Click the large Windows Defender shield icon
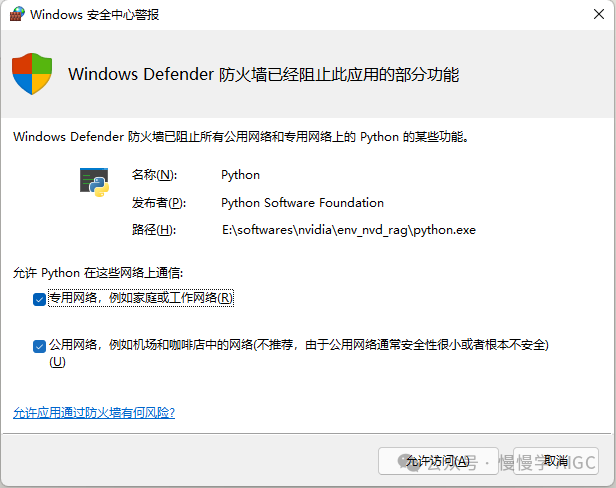This screenshot has width=616, height=488. [32, 74]
